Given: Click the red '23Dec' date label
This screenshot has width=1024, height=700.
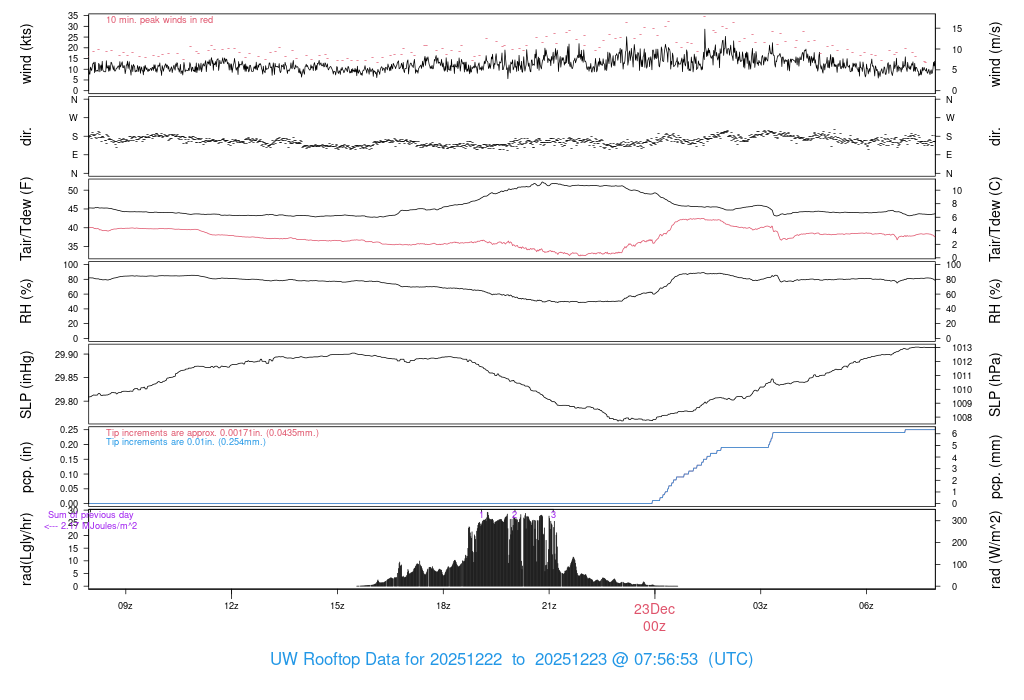Looking at the screenshot, I should click(654, 609).
